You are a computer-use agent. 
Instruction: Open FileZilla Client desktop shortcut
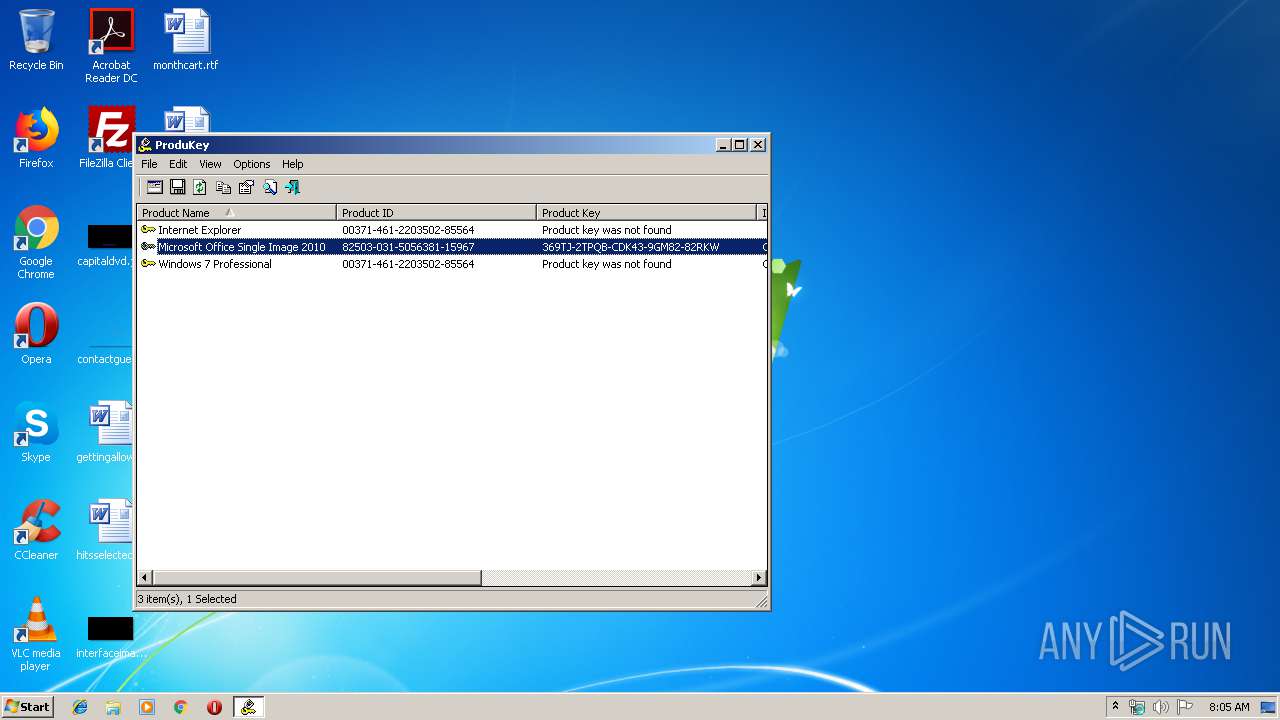[x=109, y=138]
